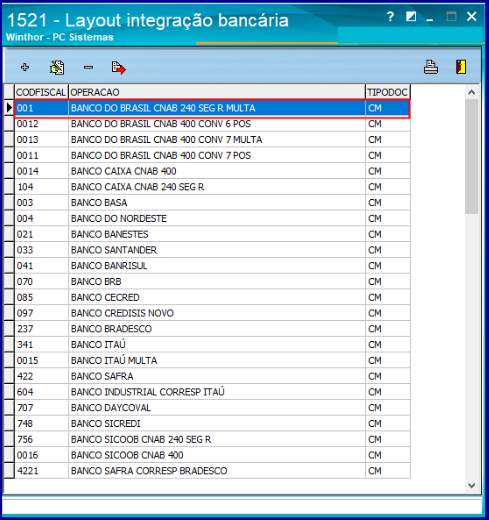Click code cell 0016

(x=41, y=455)
